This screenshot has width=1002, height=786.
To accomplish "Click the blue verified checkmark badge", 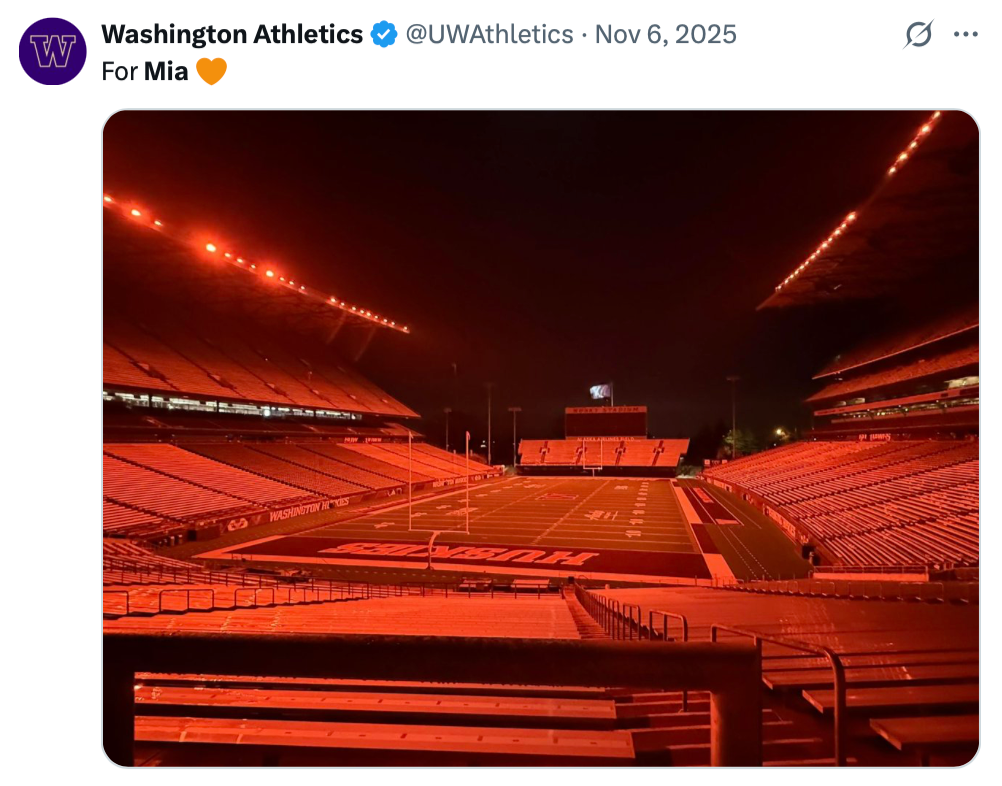I will tap(384, 35).
